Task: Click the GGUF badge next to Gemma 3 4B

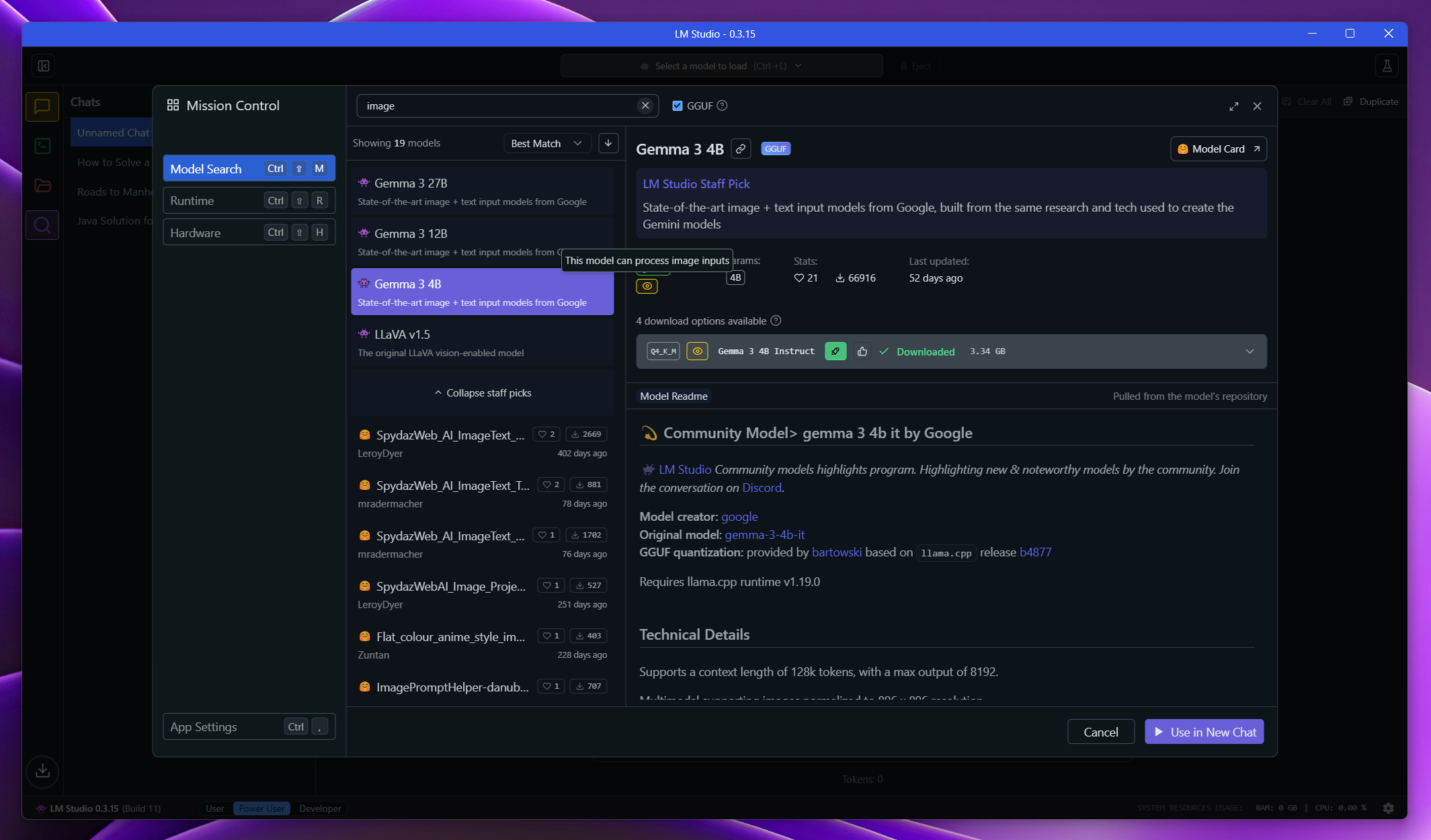Action: [776, 149]
